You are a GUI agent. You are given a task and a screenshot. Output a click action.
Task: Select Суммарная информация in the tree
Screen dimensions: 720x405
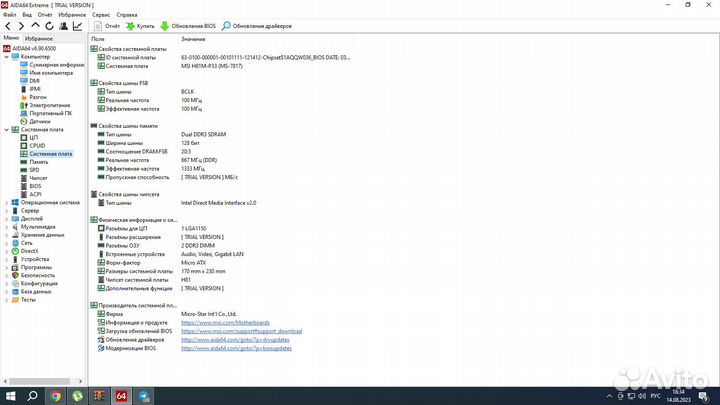pyautogui.click(x=52, y=65)
